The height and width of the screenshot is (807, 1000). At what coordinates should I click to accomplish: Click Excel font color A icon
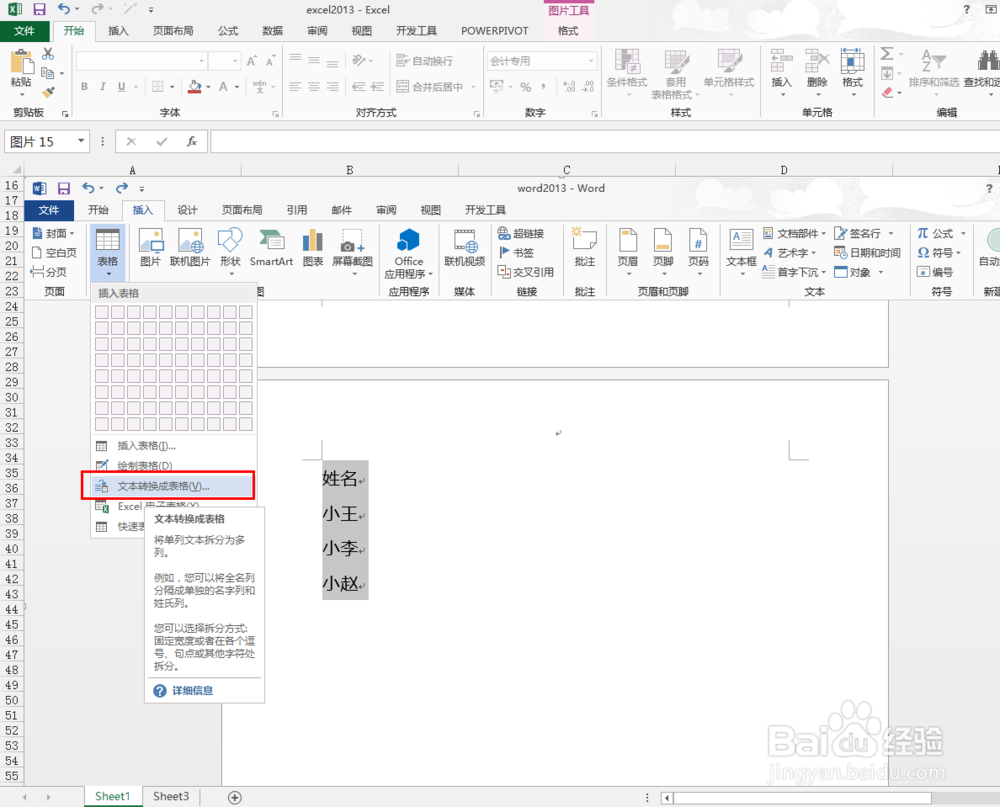point(223,86)
